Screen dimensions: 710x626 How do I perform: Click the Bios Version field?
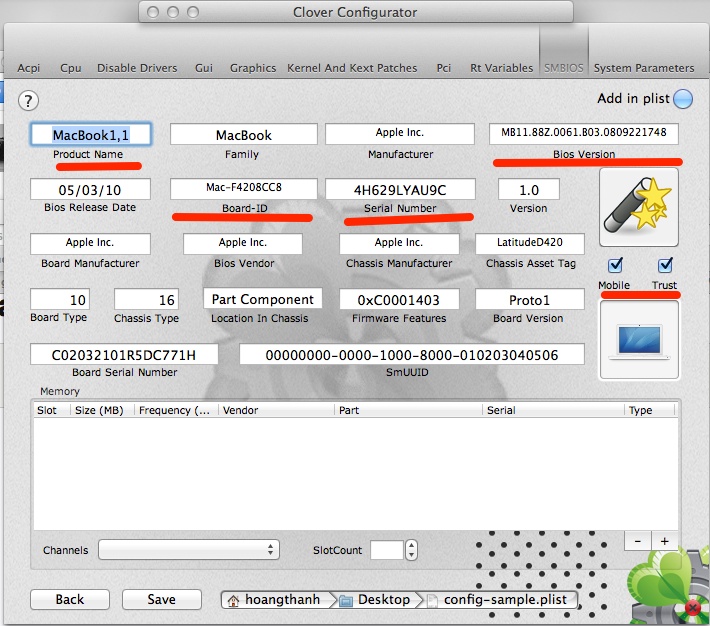[584, 134]
